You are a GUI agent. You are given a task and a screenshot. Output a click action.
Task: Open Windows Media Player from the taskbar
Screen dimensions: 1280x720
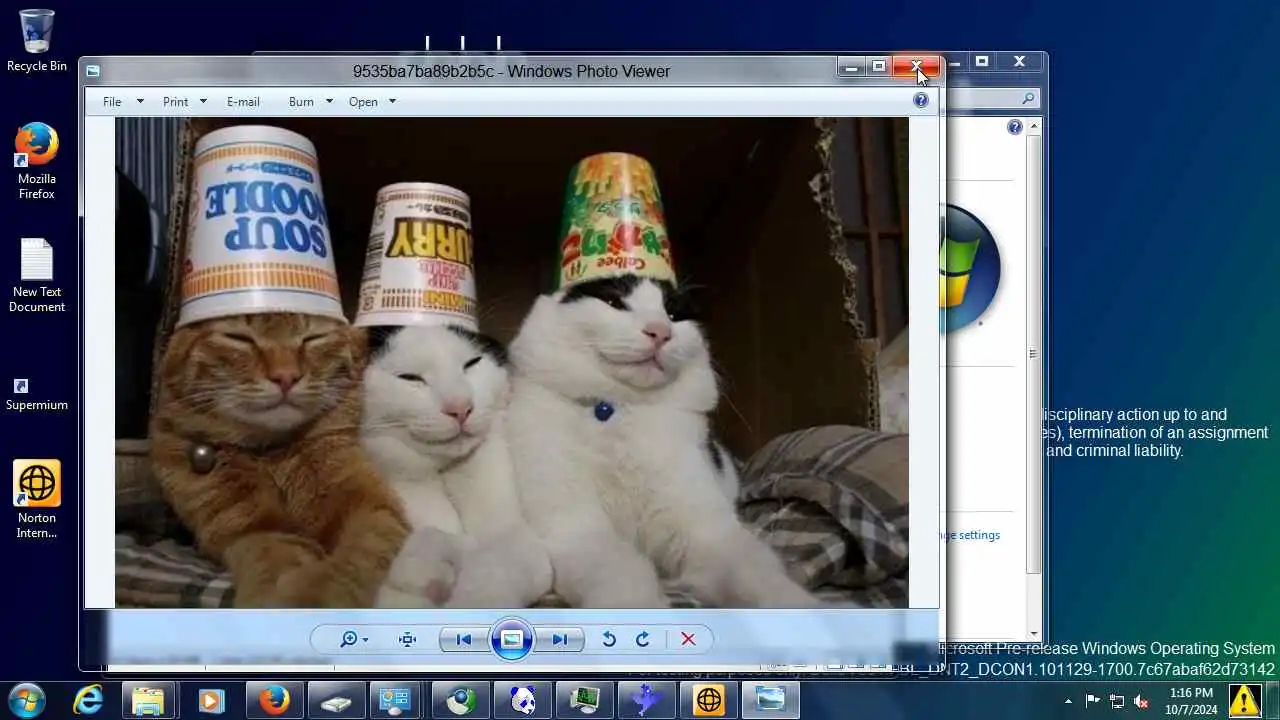tap(211, 700)
